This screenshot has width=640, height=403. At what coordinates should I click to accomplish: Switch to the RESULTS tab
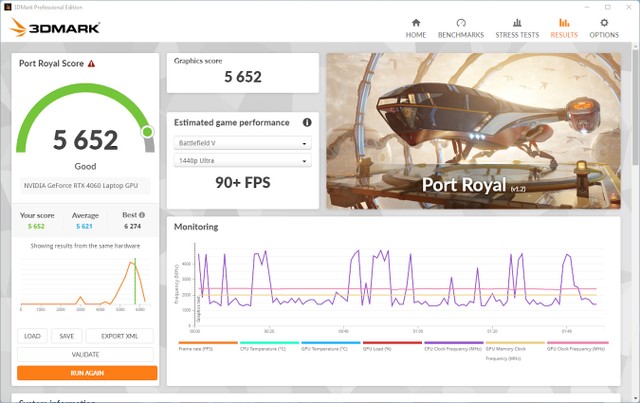(564, 28)
